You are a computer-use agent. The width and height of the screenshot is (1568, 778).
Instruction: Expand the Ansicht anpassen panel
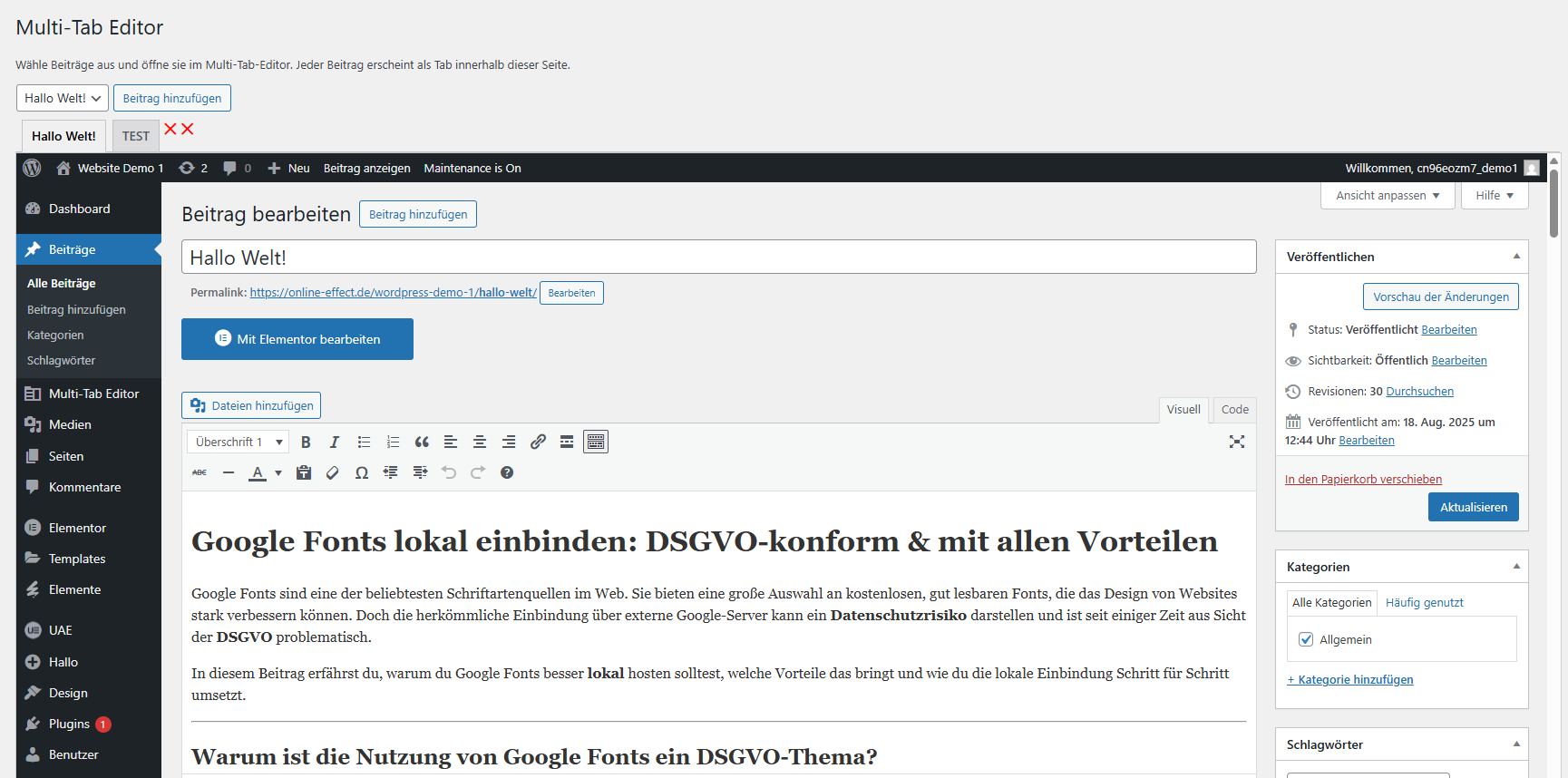[x=1388, y=196]
